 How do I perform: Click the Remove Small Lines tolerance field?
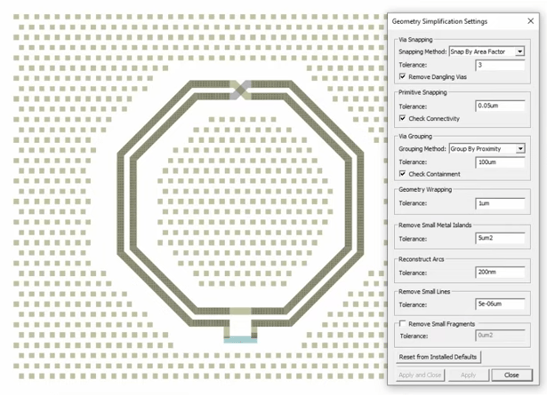[x=500, y=304]
